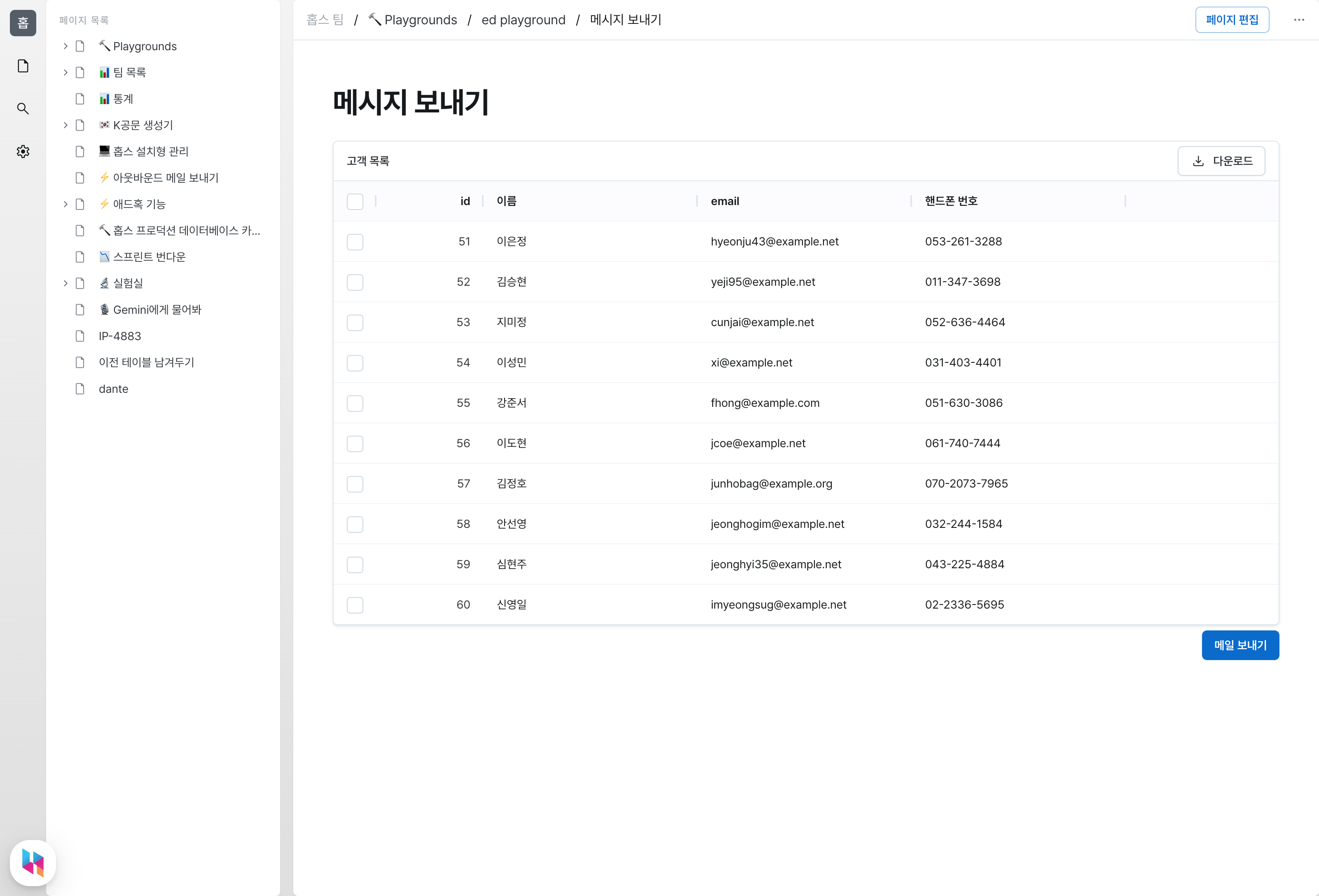This screenshot has height=896, width=1319.
Task: Click email hyeonju43@example.net cell
Action: (774, 242)
